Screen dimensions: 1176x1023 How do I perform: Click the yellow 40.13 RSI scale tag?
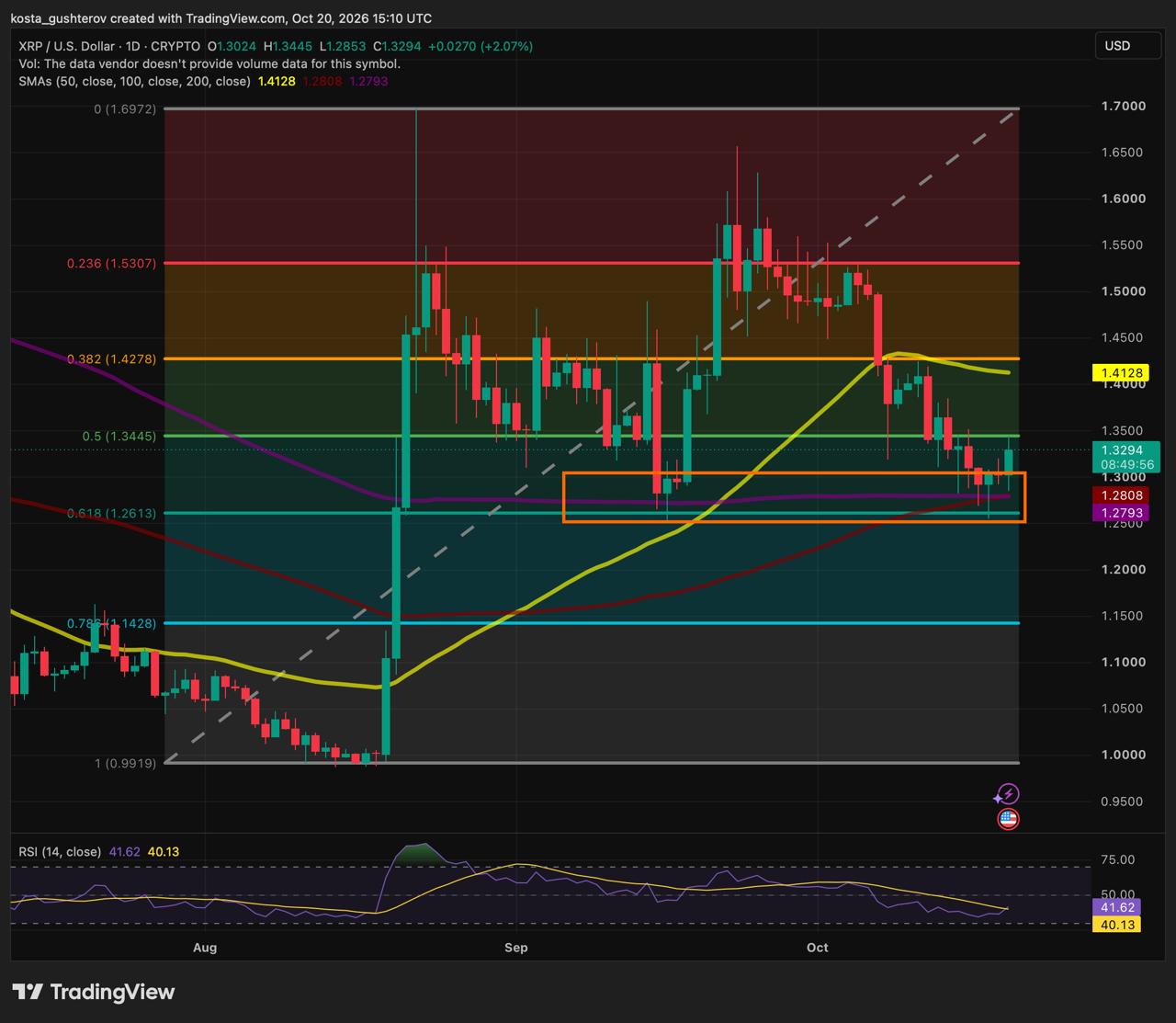(x=1115, y=925)
